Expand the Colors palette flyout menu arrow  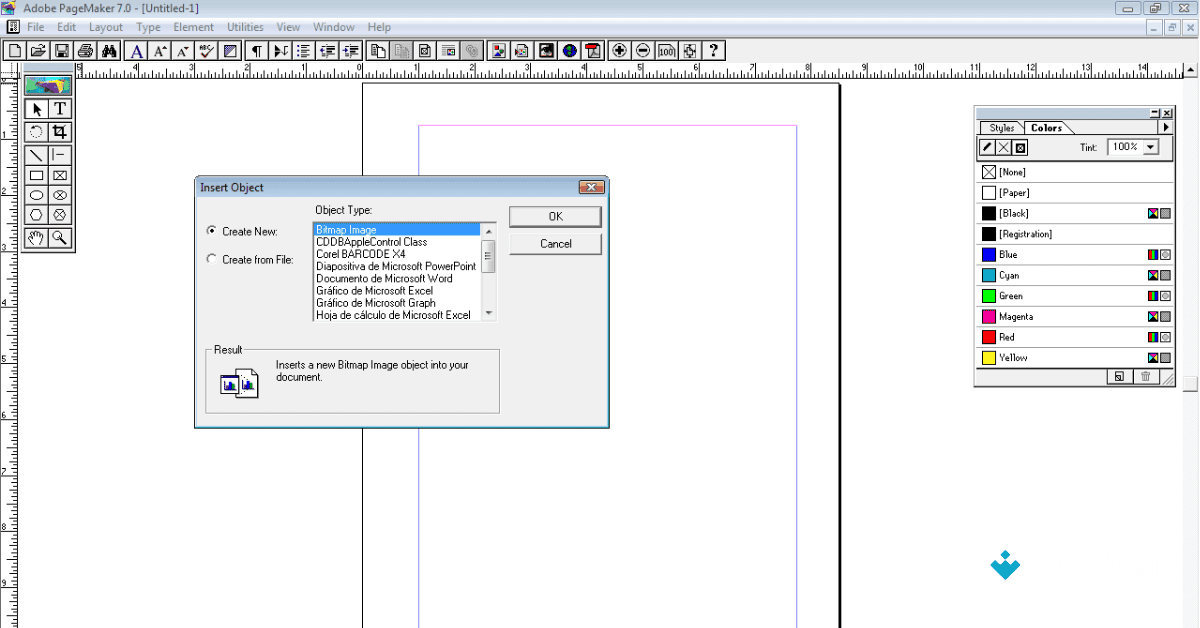[x=1167, y=127]
